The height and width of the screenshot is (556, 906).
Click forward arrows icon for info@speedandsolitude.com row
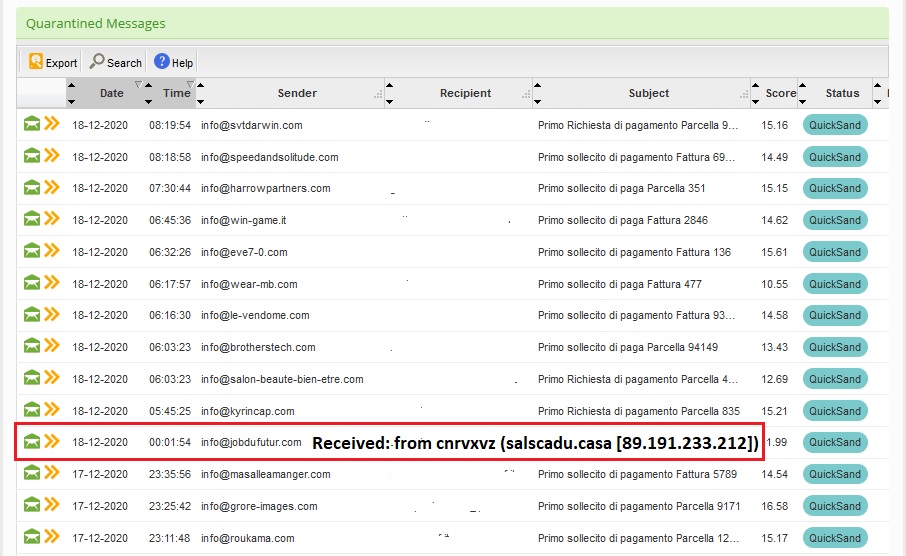[52, 155]
